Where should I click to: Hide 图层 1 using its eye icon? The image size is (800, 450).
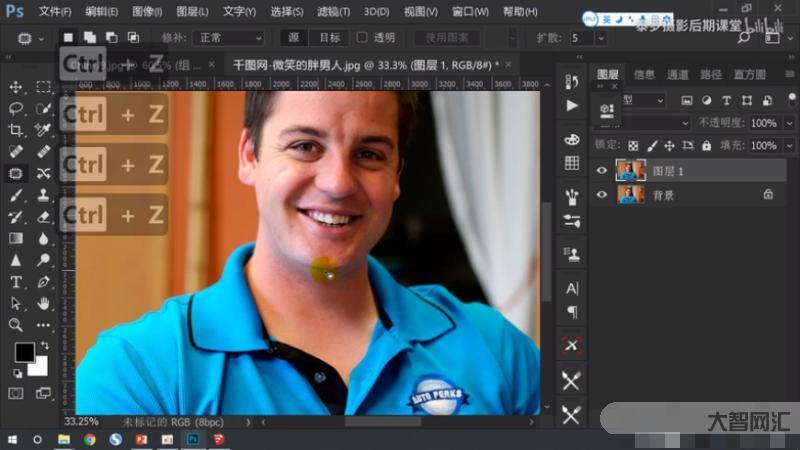tap(602, 171)
